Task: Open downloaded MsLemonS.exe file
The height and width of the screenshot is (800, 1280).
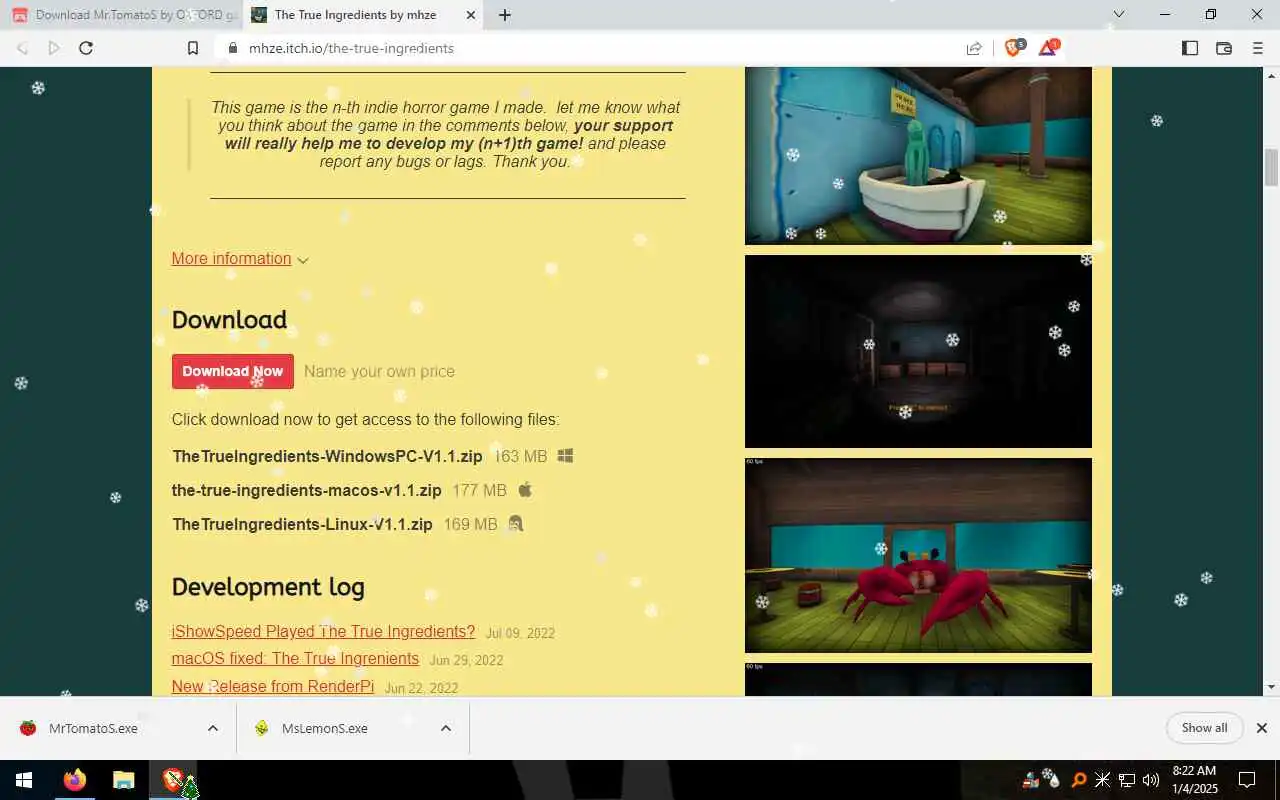Action: (x=325, y=728)
